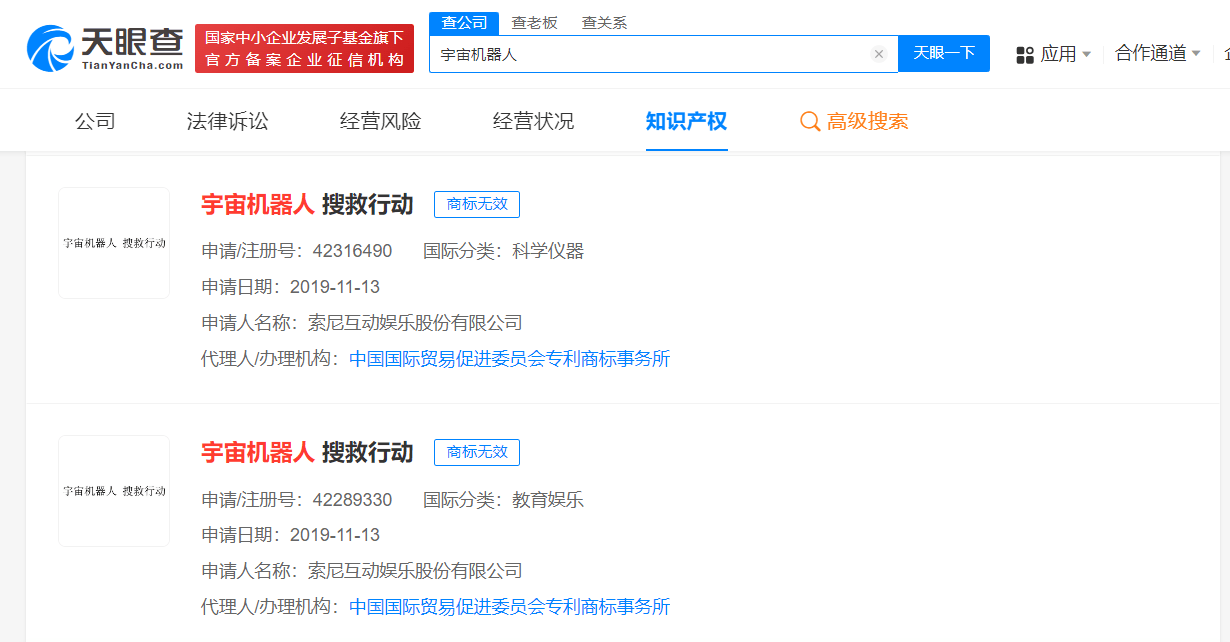Open agent link in the 42289330 result

[510, 607]
